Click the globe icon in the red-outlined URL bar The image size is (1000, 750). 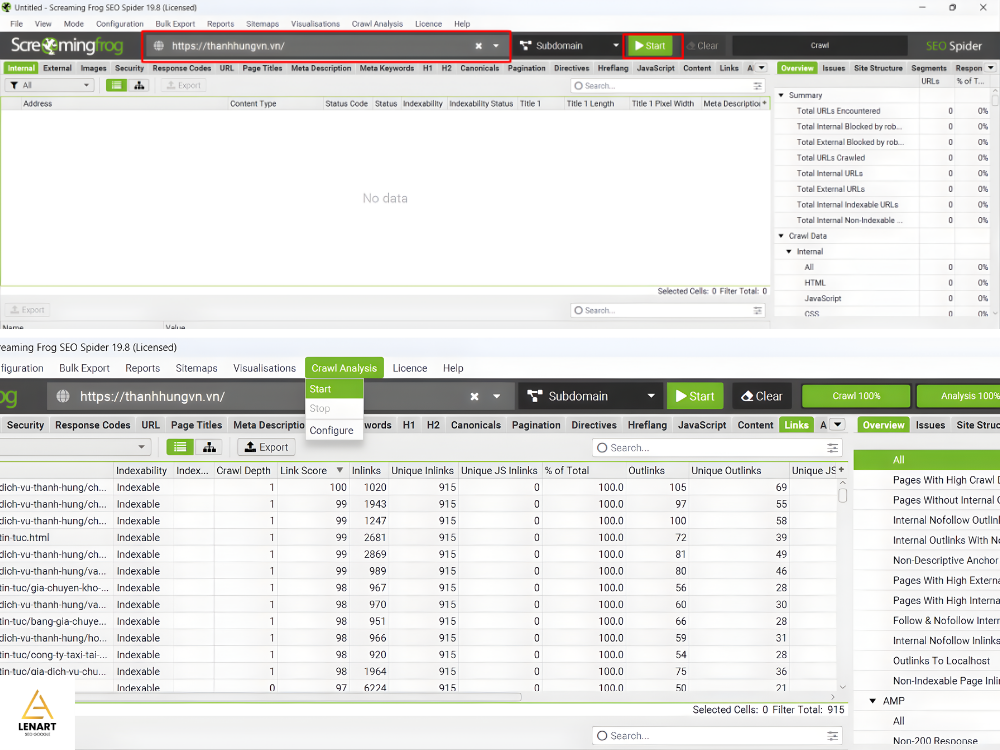(x=158, y=45)
